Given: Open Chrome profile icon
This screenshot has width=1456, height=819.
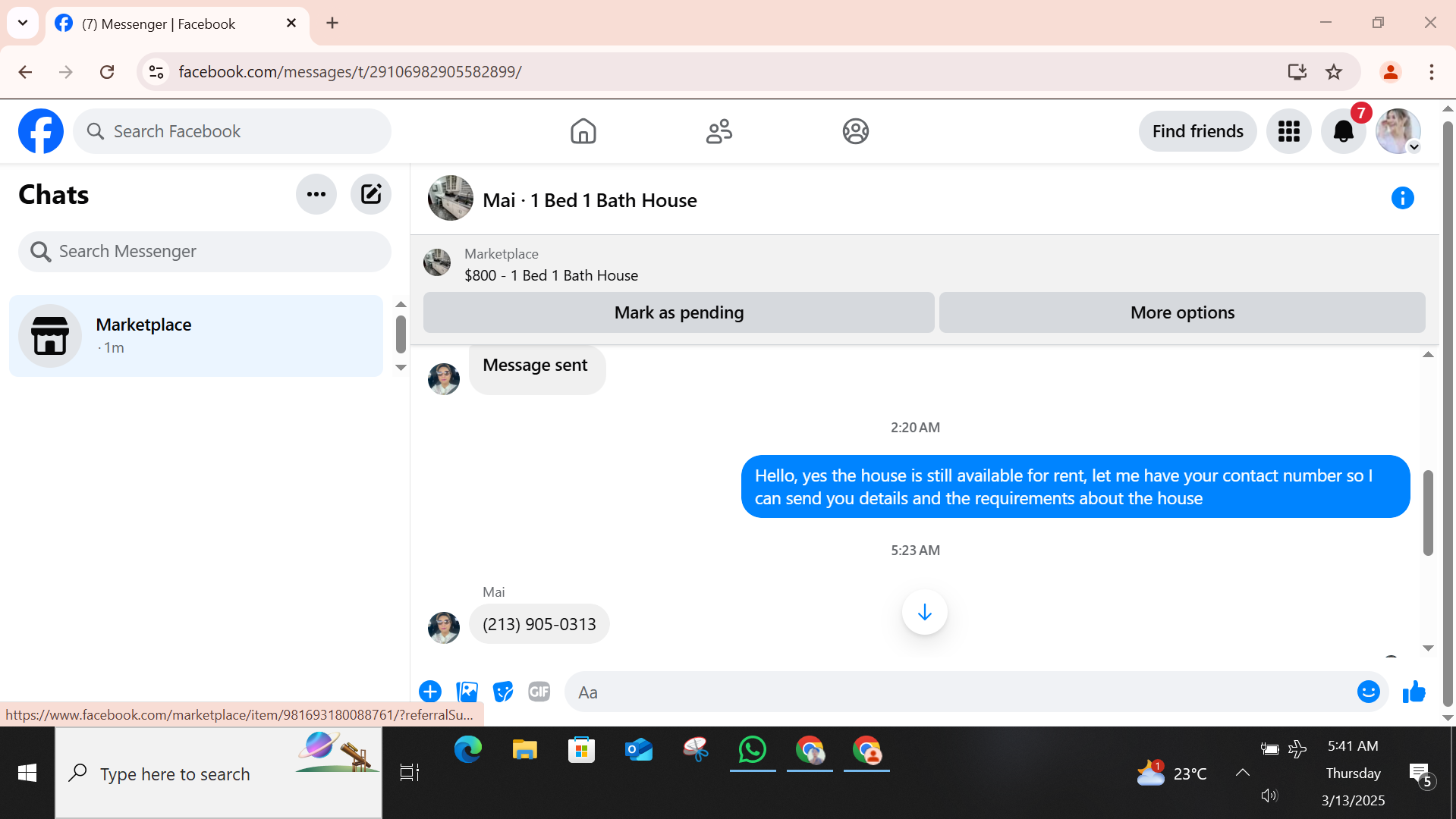Looking at the screenshot, I should (x=1390, y=72).
